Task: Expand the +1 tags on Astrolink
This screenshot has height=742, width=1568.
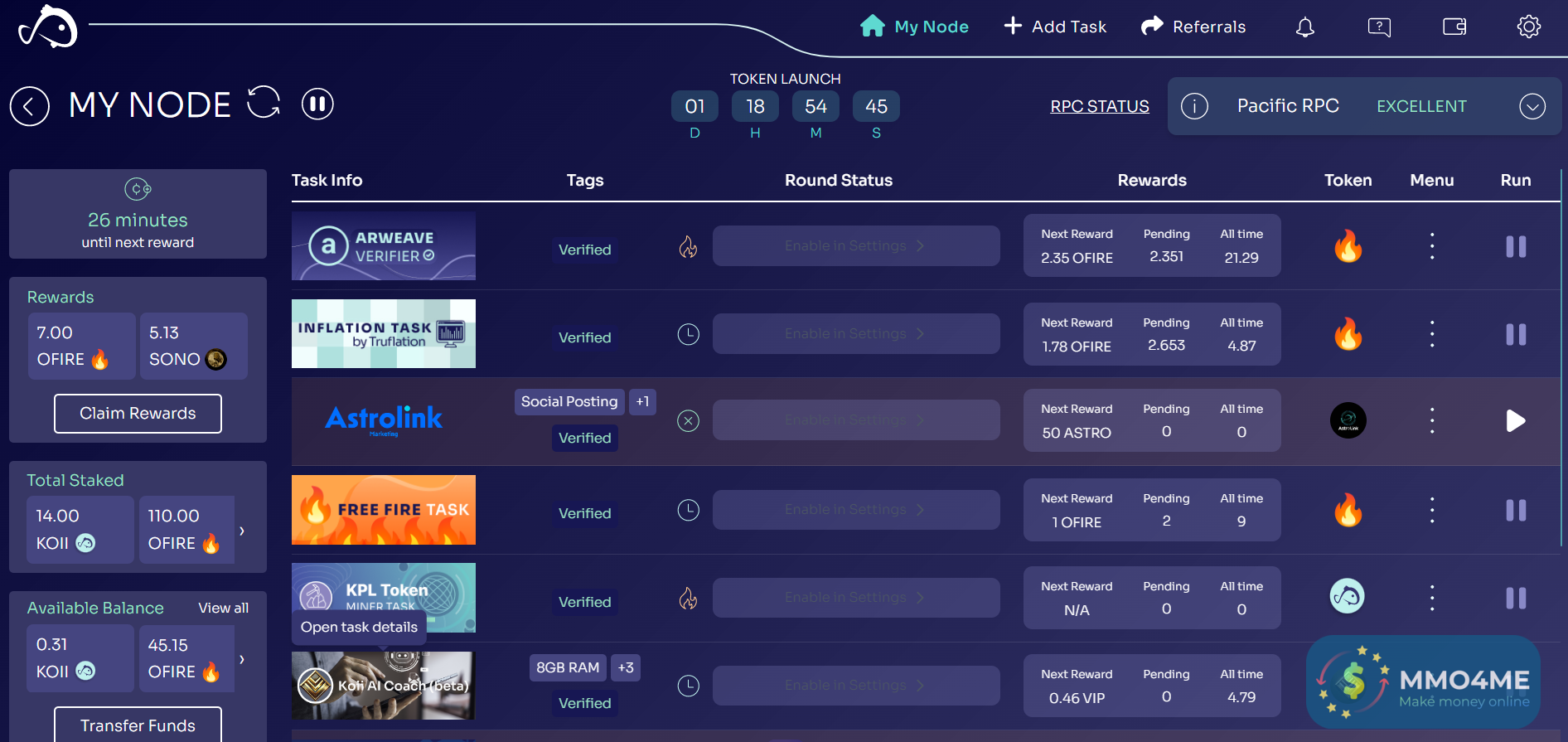Action: click(x=642, y=401)
